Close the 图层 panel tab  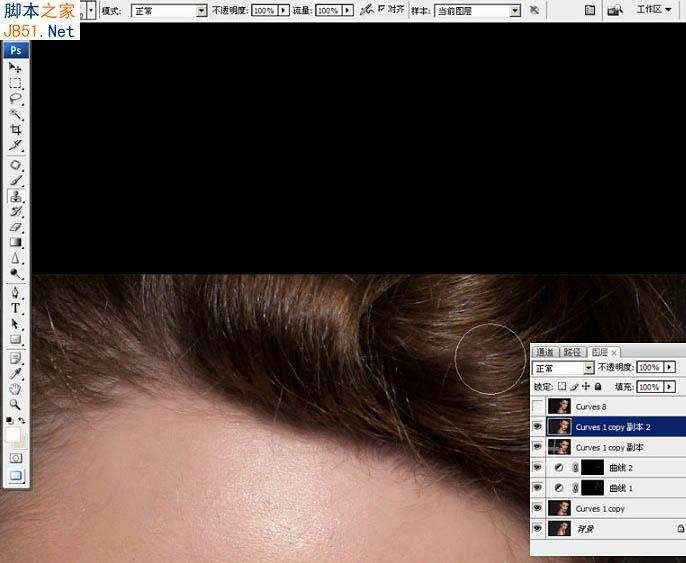point(614,352)
